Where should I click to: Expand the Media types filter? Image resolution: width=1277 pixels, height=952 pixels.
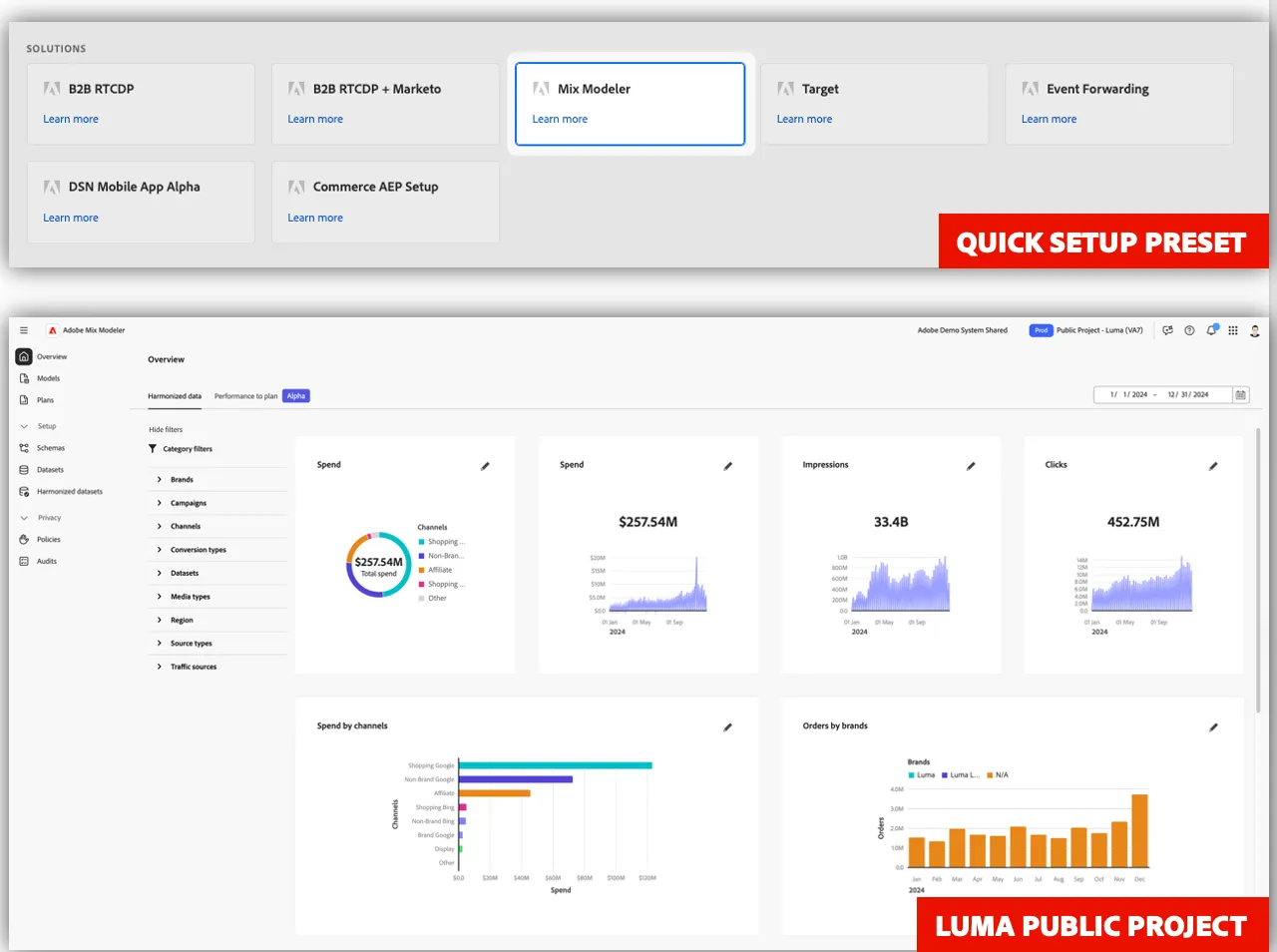coord(160,597)
